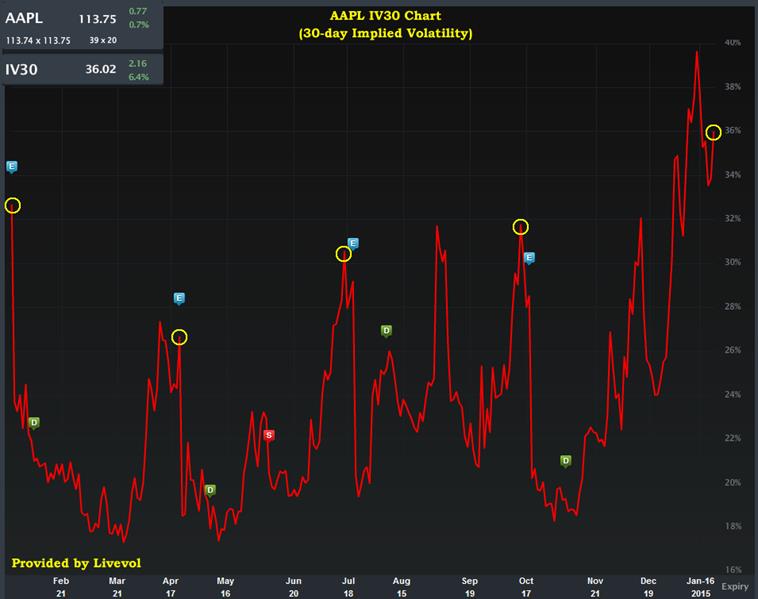Click the 36% y-axis label
The width and height of the screenshot is (758, 599).
coord(732,131)
